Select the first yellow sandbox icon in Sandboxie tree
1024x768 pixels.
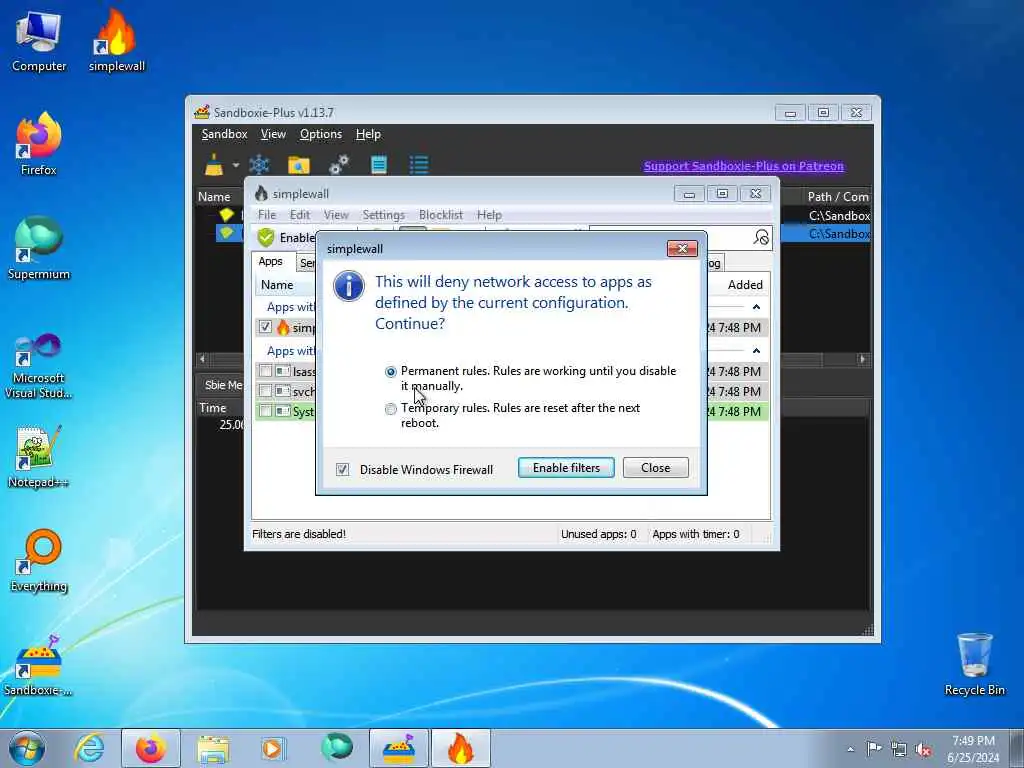tap(227, 215)
